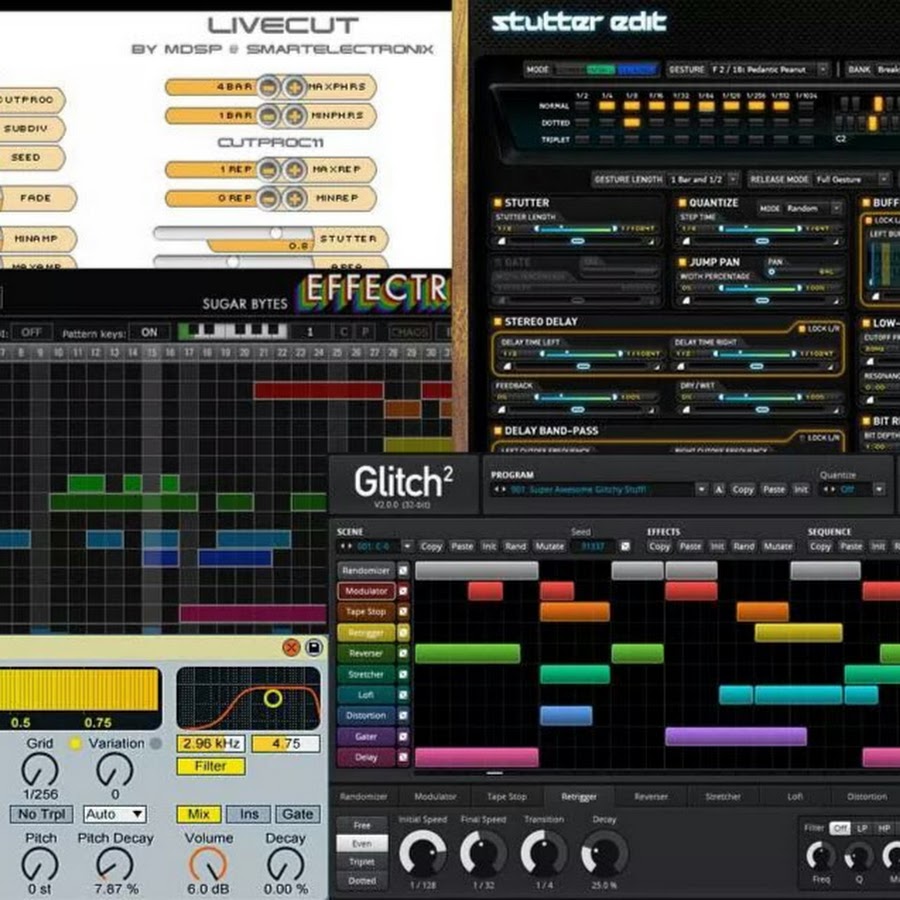This screenshot has height=900, width=900.
Task: Toggle the No Trpl button
Action: pyautogui.click(x=39, y=814)
